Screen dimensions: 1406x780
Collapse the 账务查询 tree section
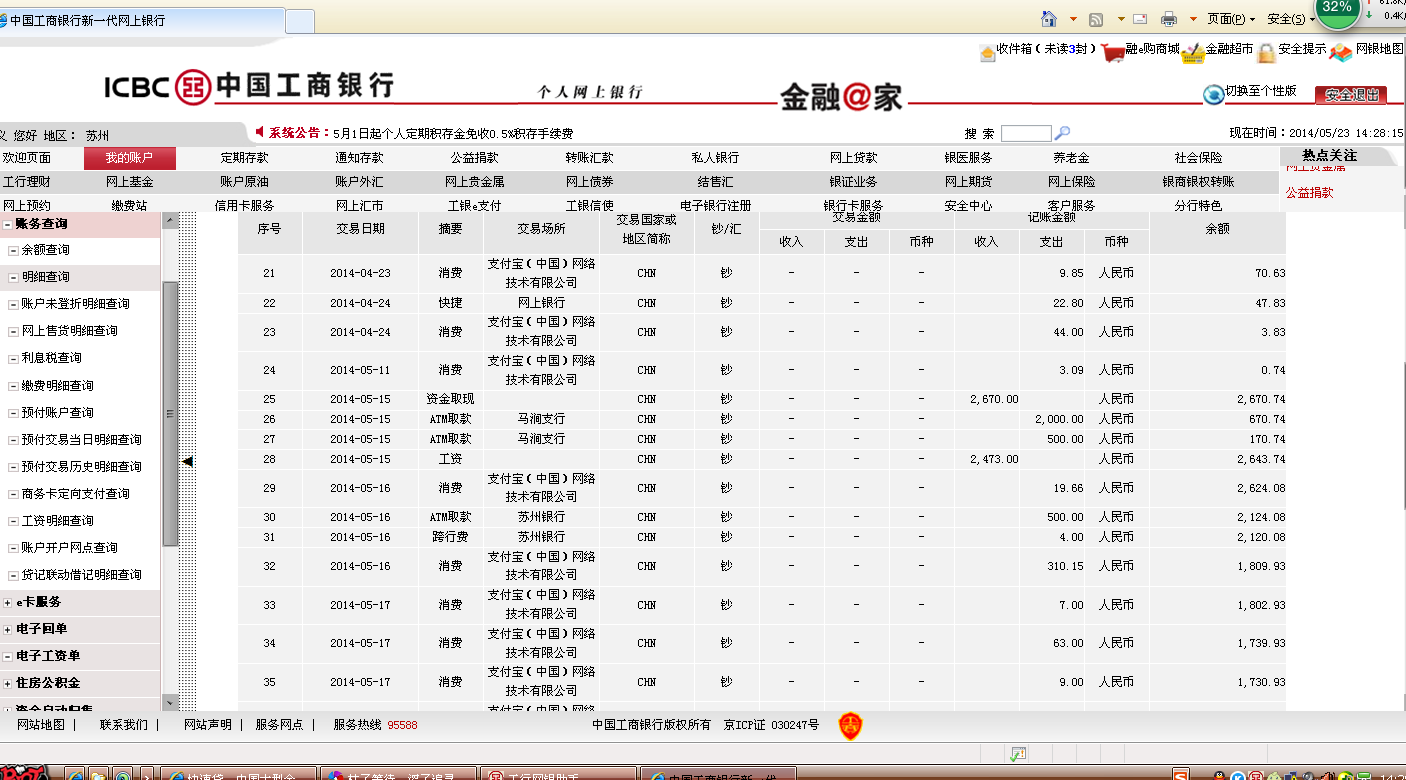click(8, 225)
